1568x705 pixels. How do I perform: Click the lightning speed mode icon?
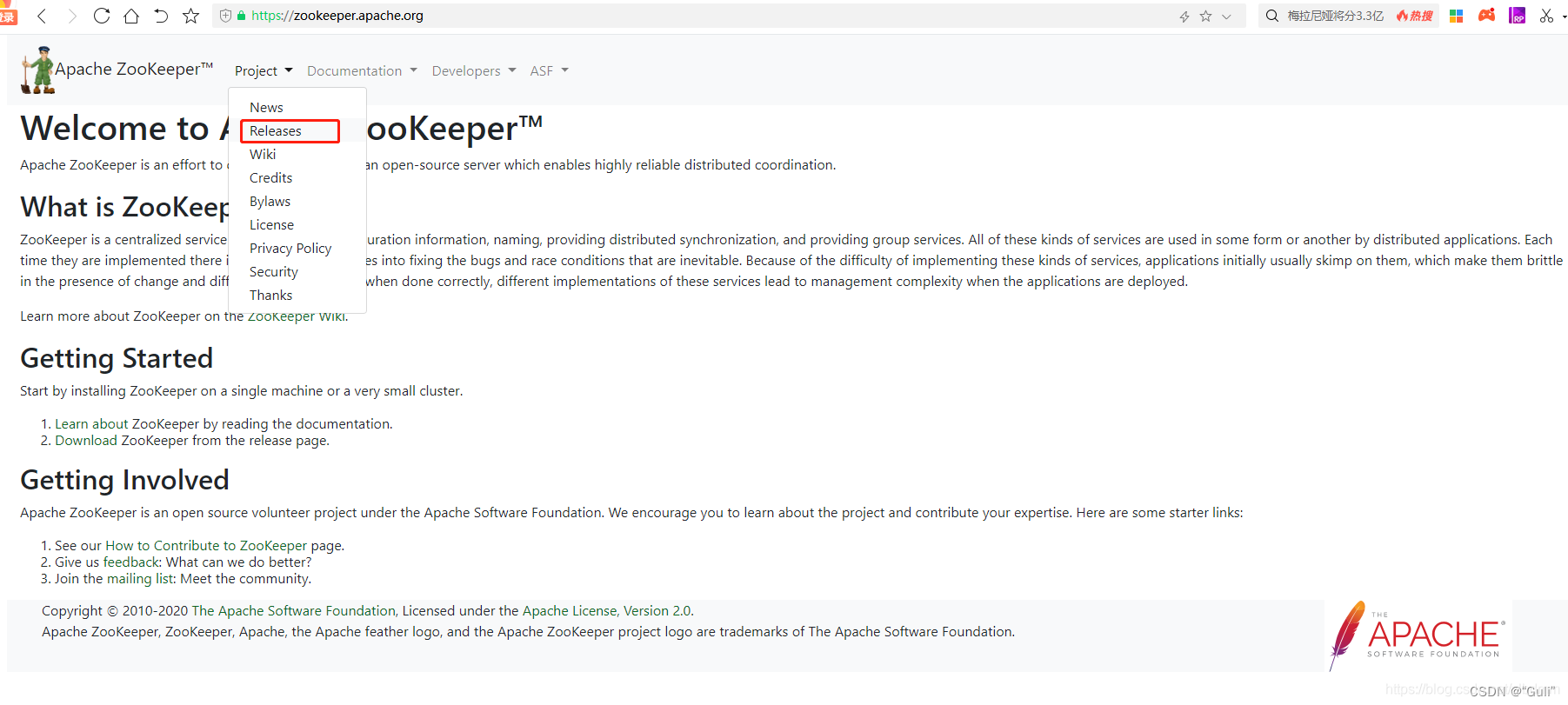click(x=1184, y=15)
